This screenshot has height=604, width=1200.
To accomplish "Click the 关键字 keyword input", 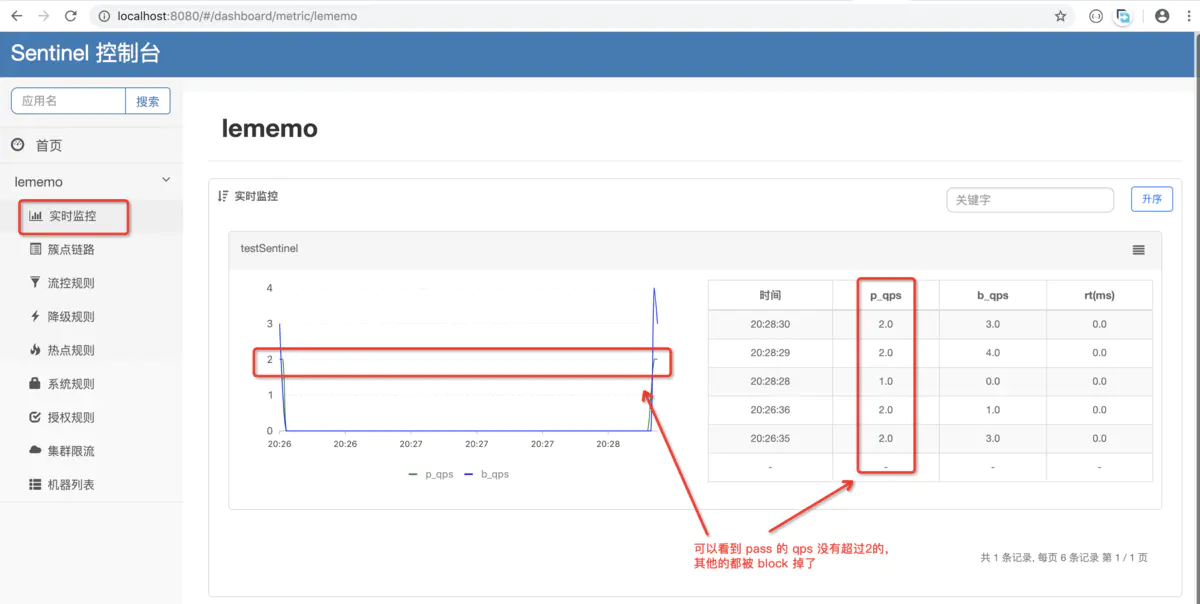I will [1030, 200].
